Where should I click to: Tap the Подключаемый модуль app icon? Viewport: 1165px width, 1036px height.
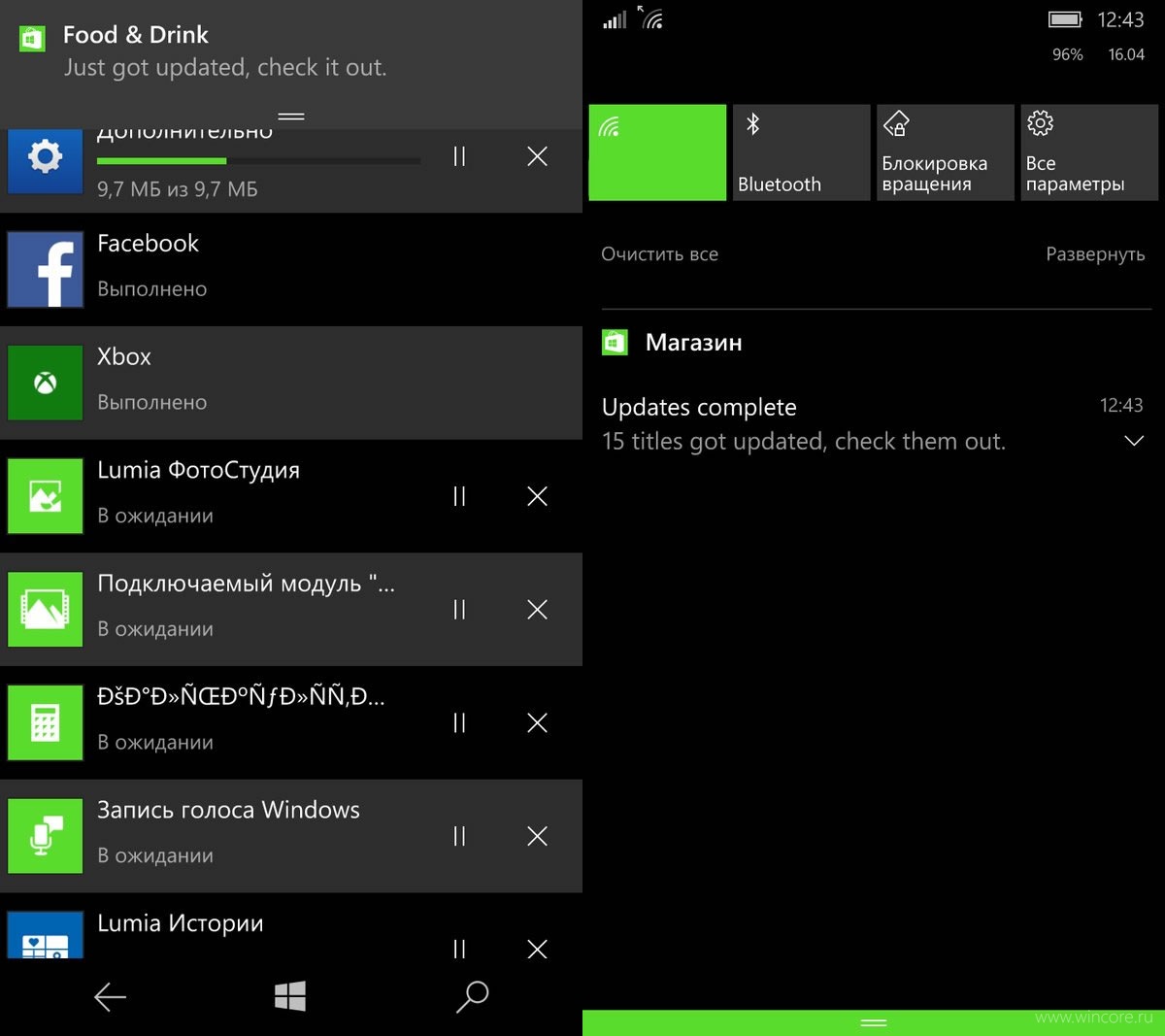pyautogui.click(x=46, y=610)
